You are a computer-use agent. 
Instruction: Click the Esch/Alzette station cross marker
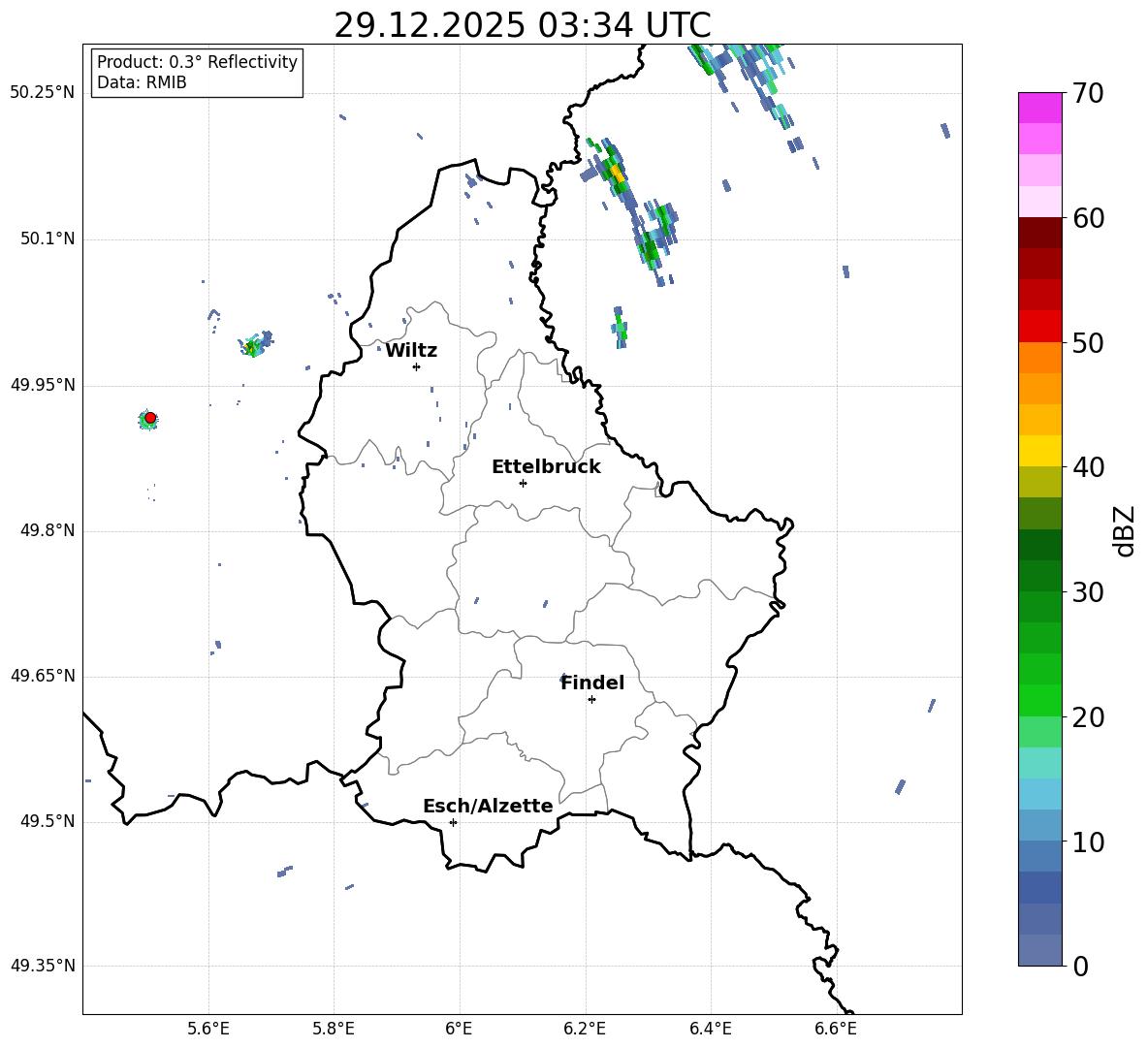pyautogui.click(x=453, y=822)
